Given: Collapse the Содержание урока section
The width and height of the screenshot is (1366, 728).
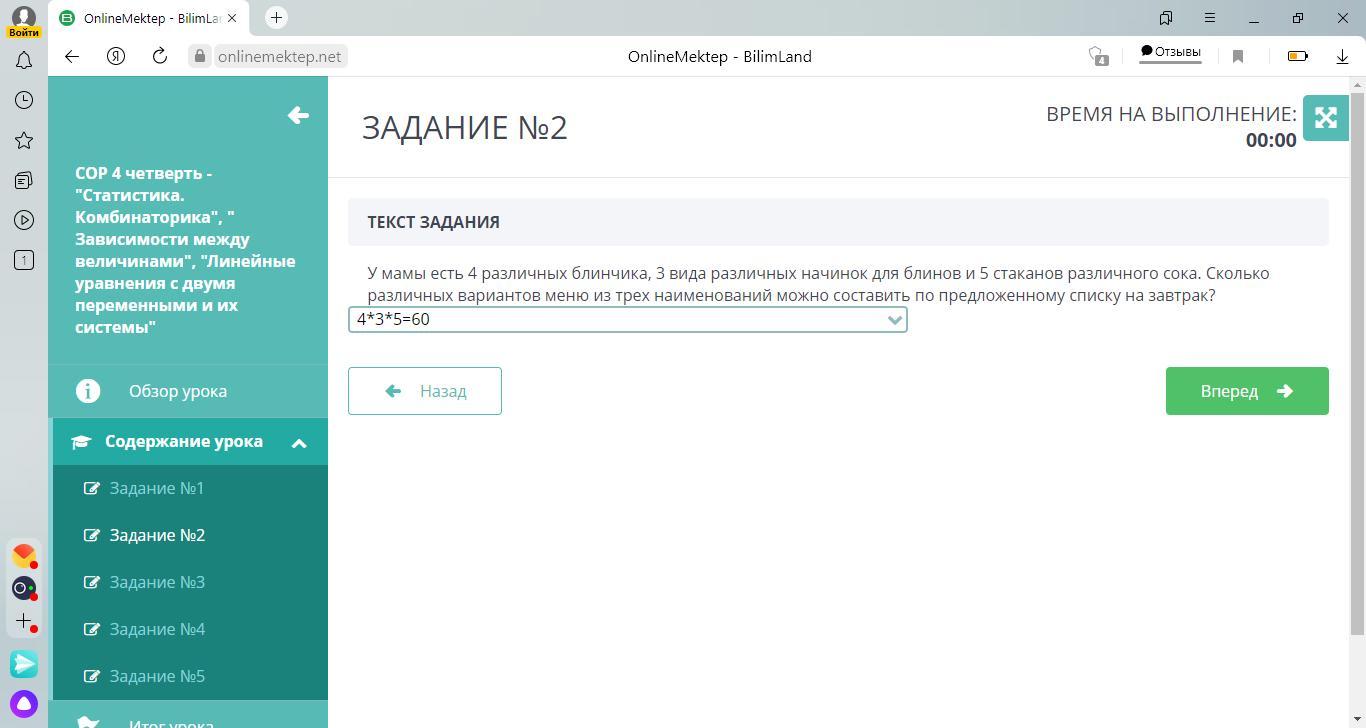Looking at the screenshot, I should click(x=298, y=443).
